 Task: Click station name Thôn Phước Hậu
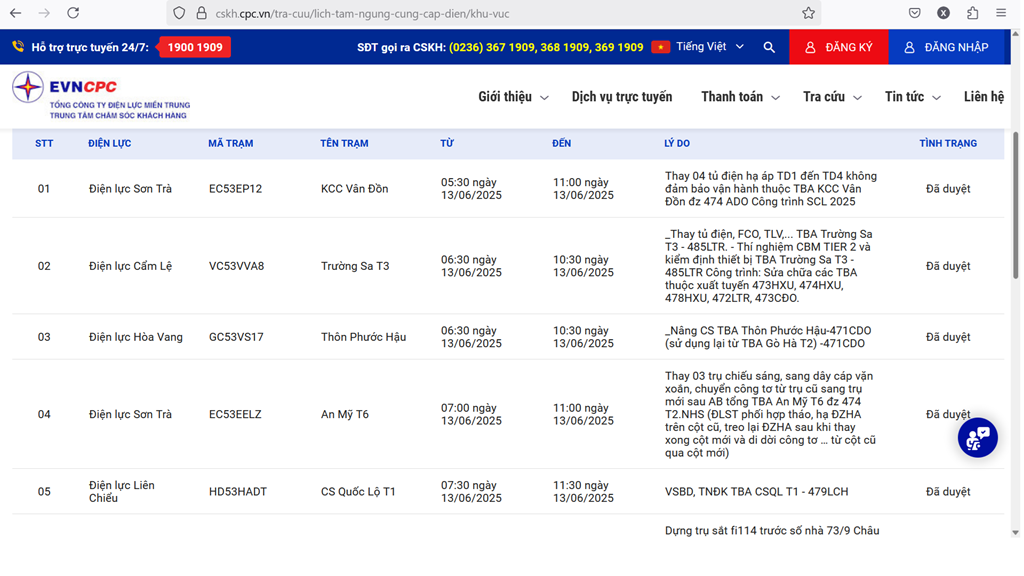coord(364,337)
